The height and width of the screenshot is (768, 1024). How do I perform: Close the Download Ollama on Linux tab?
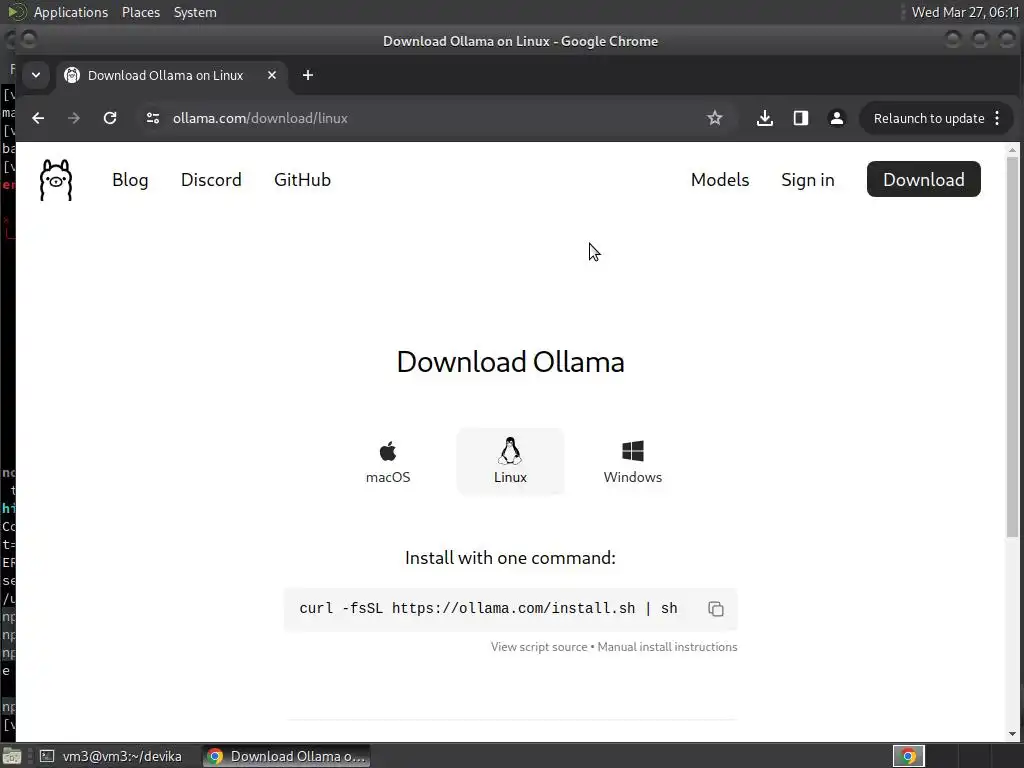[x=272, y=76]
